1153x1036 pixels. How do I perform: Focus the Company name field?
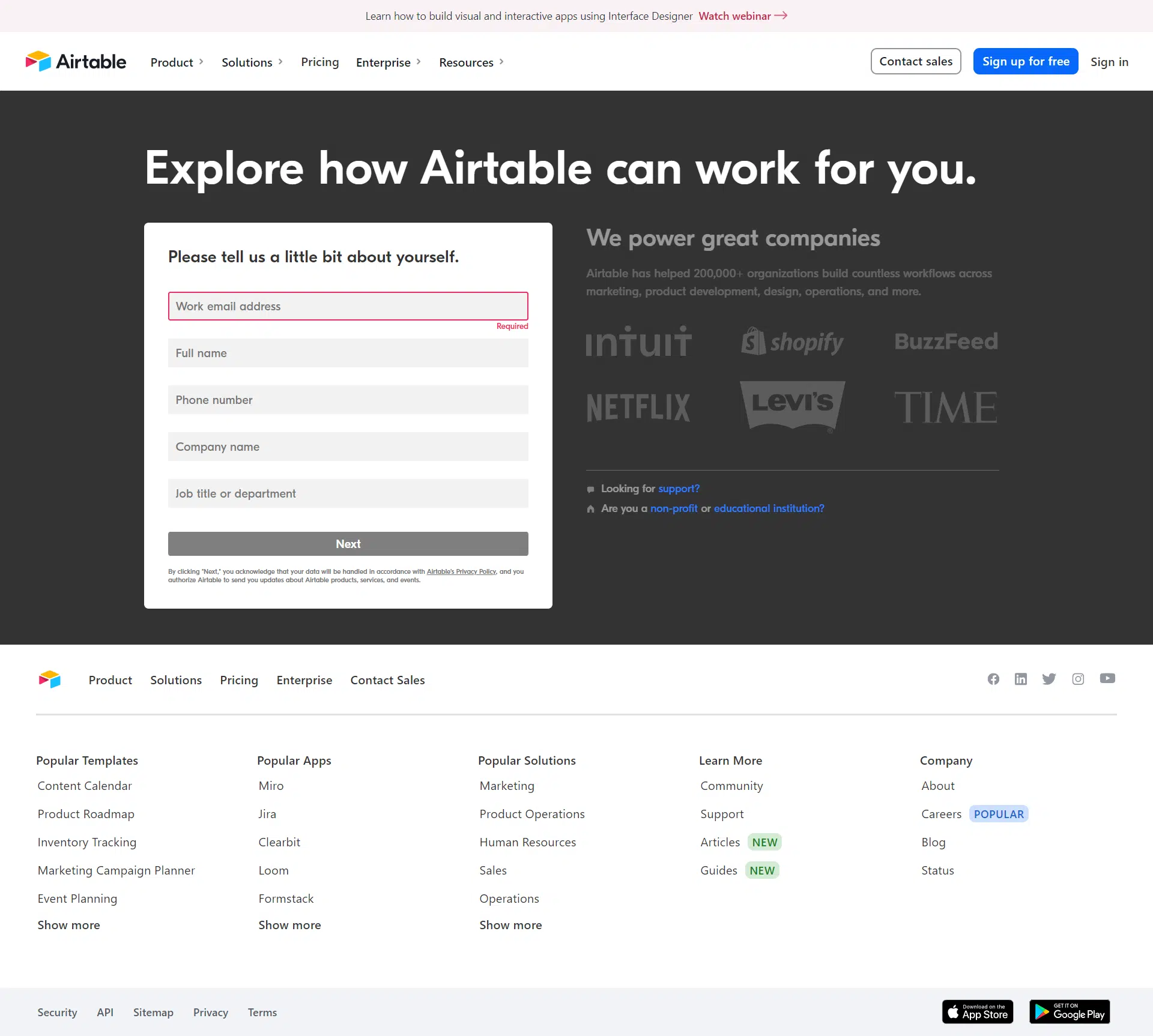click(348, 447)
